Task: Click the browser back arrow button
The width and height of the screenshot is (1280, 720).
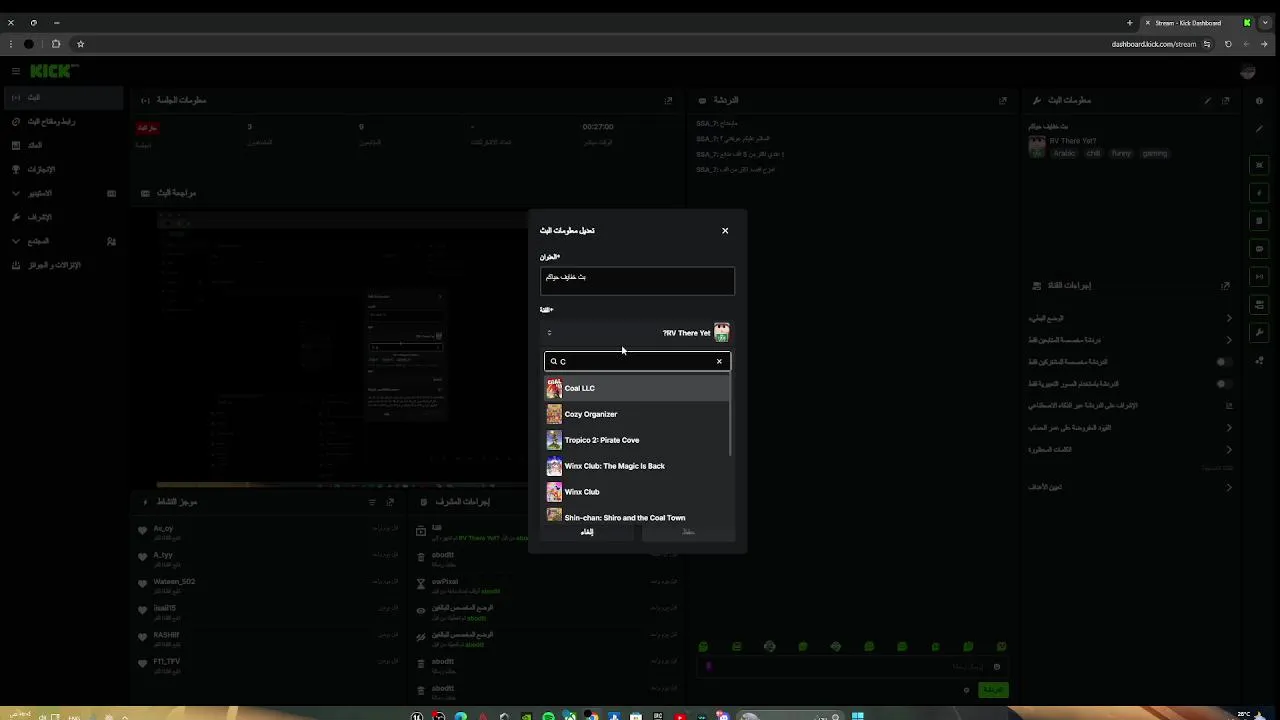Action: [1264, 44]
